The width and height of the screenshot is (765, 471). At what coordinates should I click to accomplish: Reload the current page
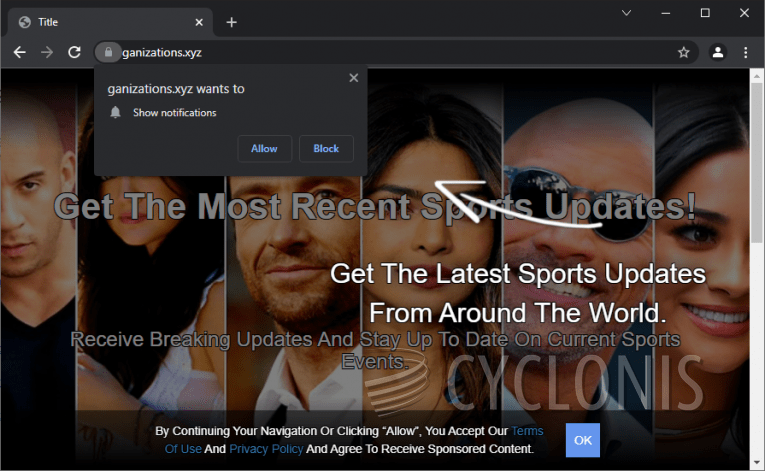74,52
